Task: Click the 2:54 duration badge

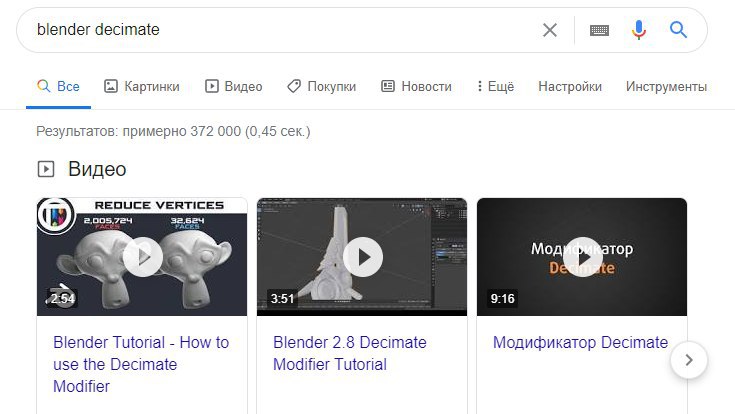Action: tap(62, 299)
